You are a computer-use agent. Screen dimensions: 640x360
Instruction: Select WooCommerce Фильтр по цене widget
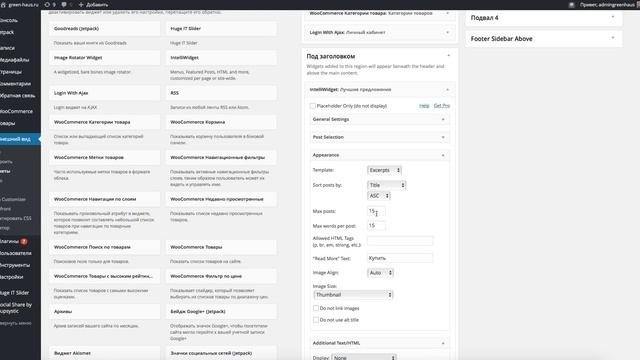coord(221,276)
